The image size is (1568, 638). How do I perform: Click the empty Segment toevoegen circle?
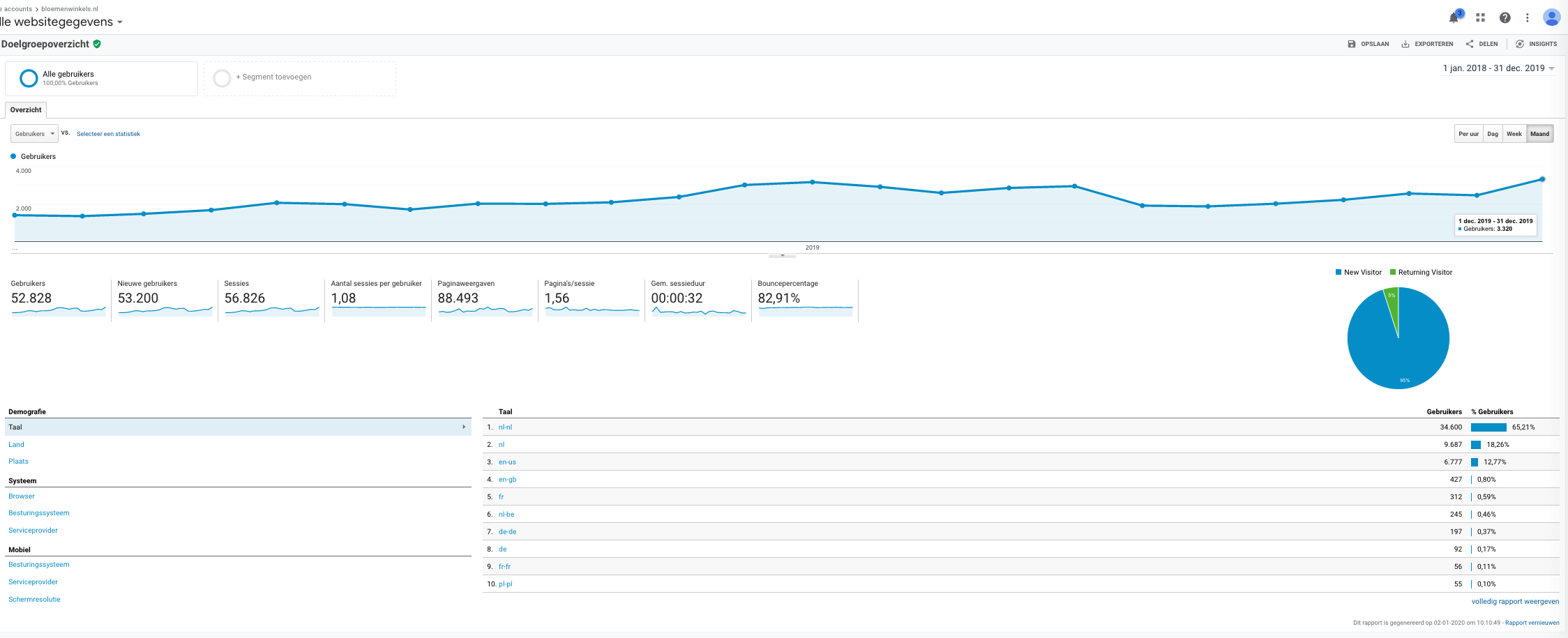(x=222, y=78)
